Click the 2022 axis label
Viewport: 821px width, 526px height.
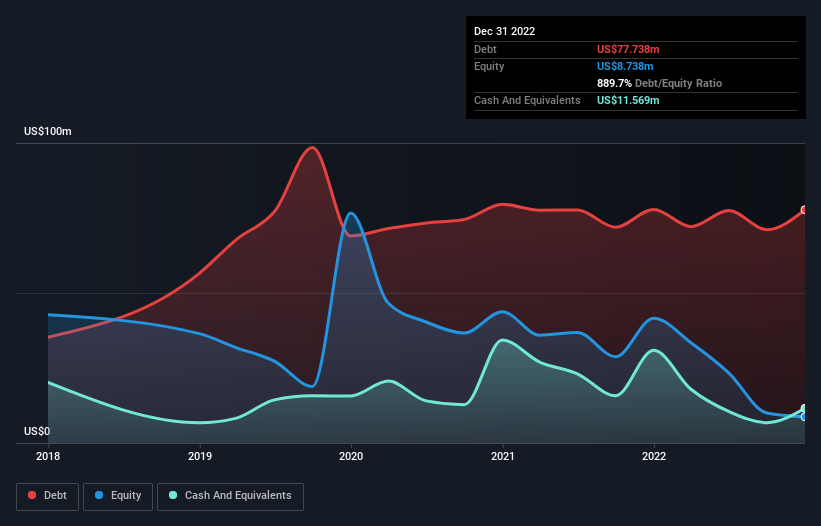654,456
